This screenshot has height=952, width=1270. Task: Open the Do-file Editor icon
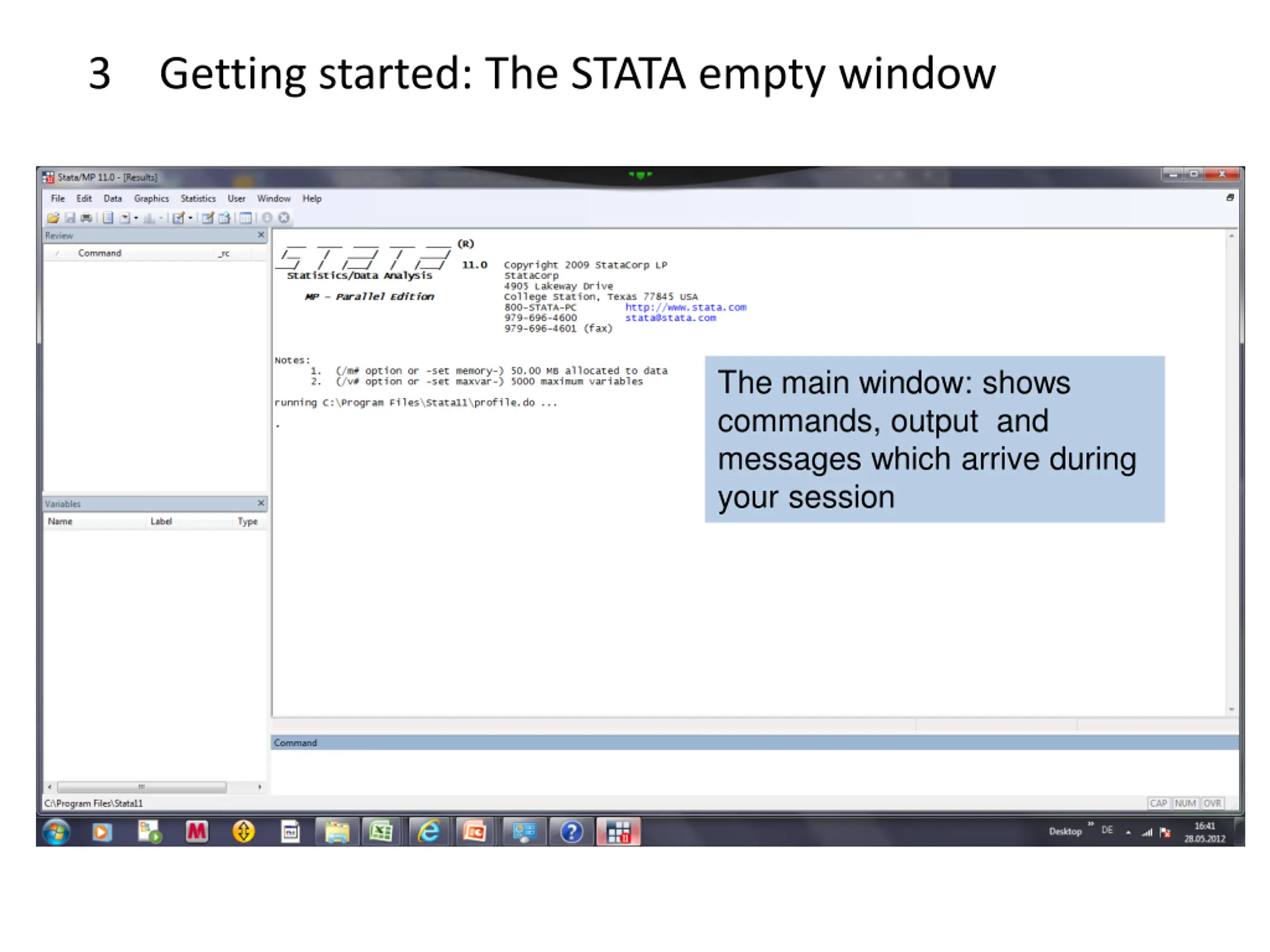click(179, 218)
